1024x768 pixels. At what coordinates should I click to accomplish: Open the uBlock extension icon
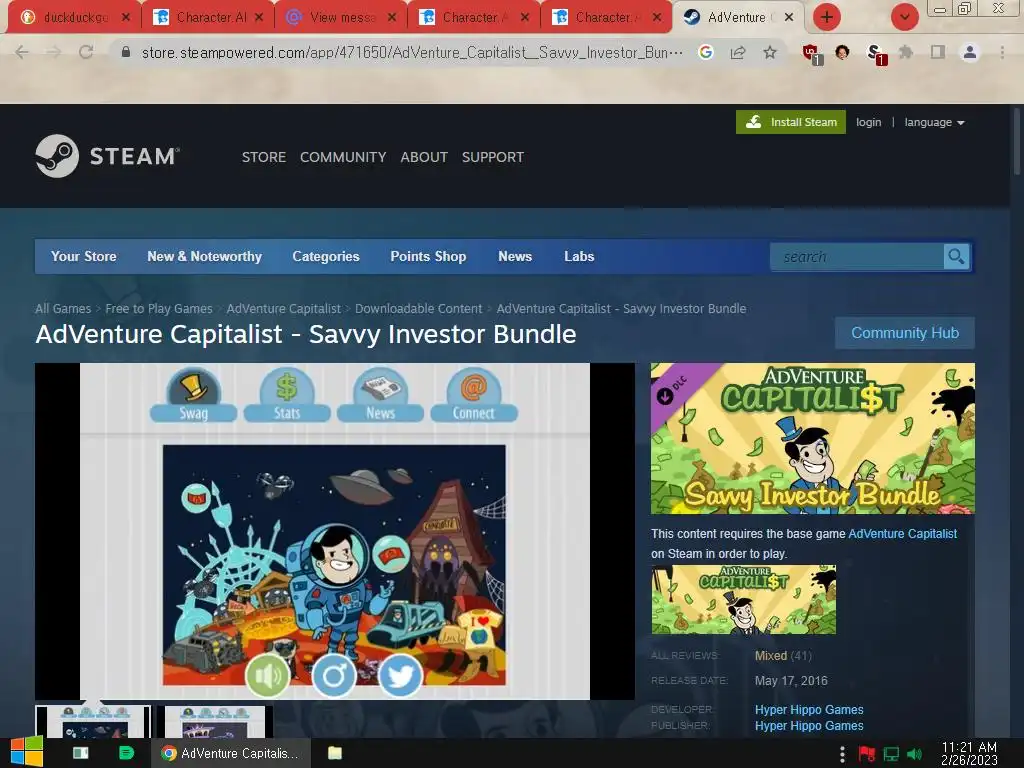pyautogui.click(x=810, y=54)
